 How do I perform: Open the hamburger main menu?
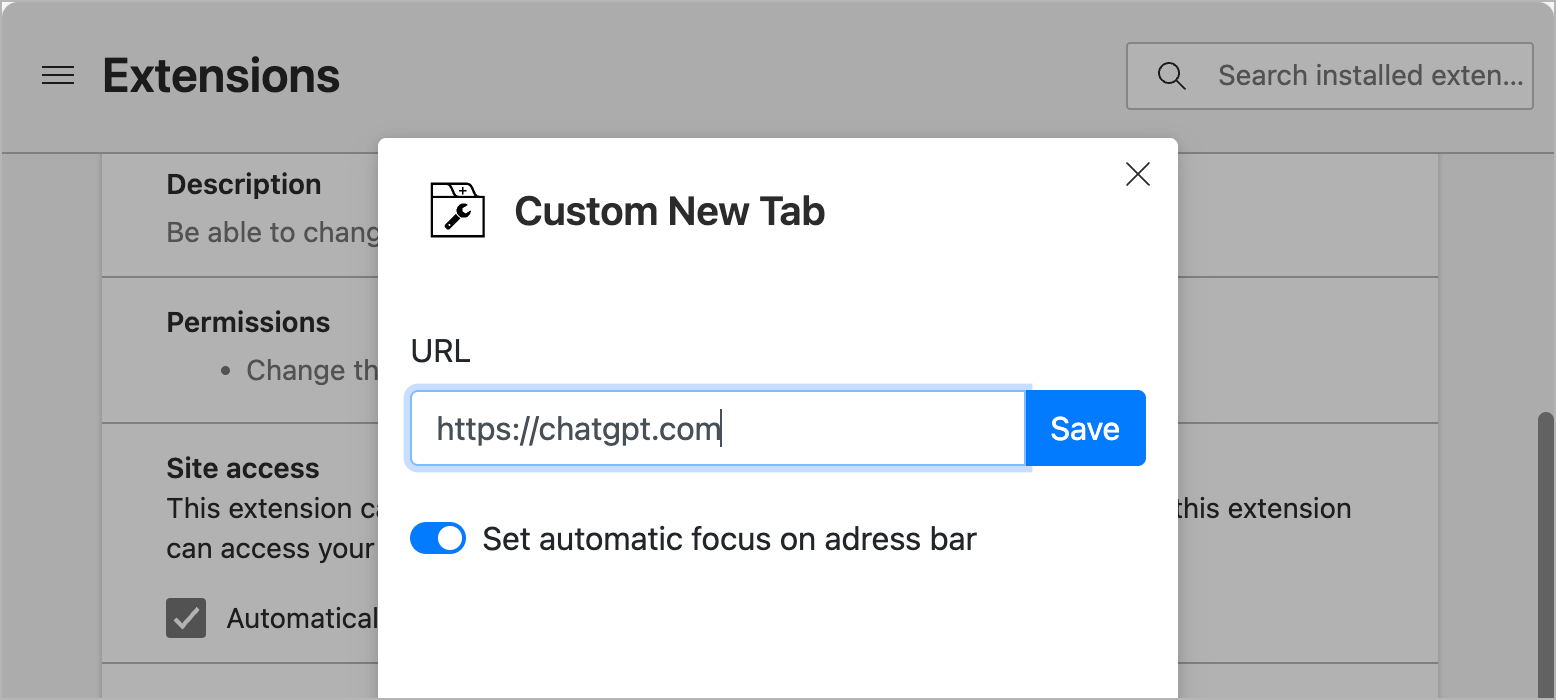58,76
